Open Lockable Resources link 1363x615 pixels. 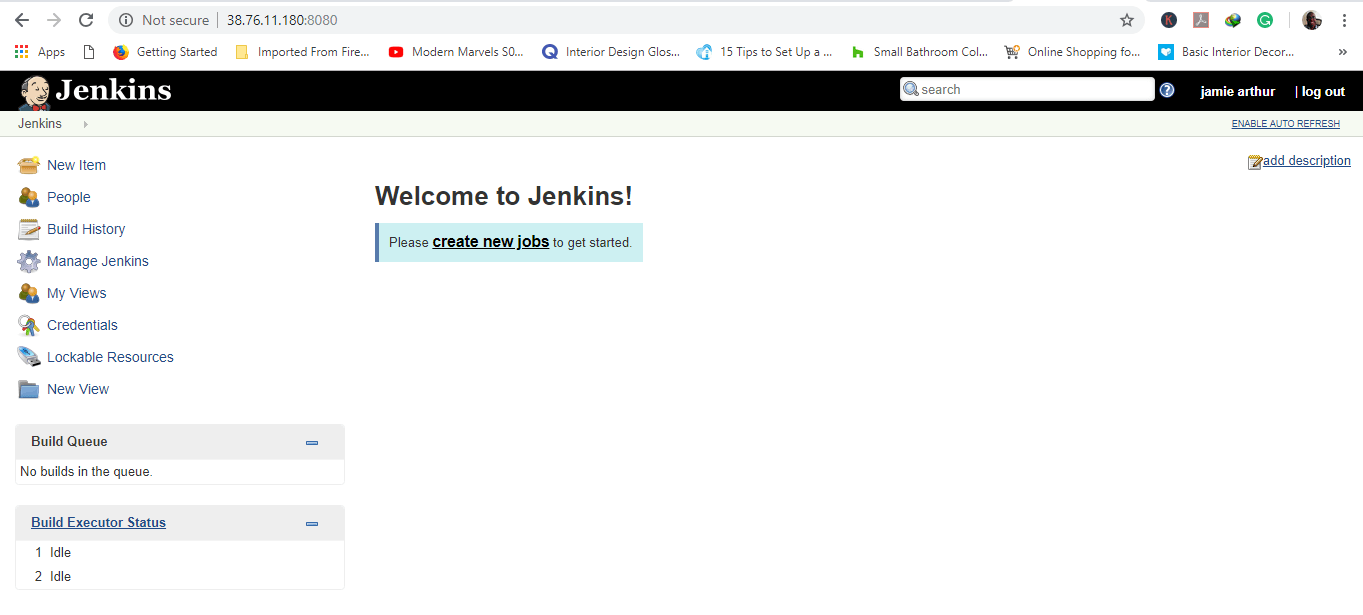[x=110, y=357]
